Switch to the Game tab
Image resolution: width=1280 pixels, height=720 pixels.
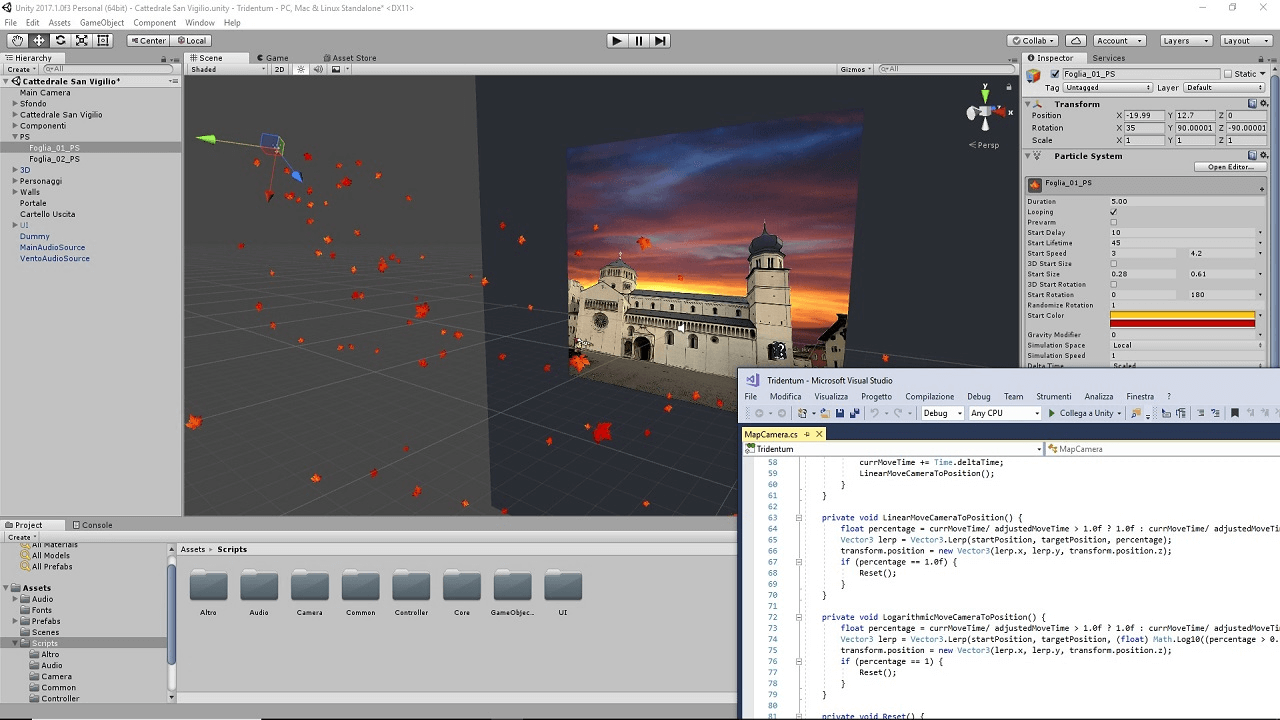pyautogui.click(x=271, y=58)
